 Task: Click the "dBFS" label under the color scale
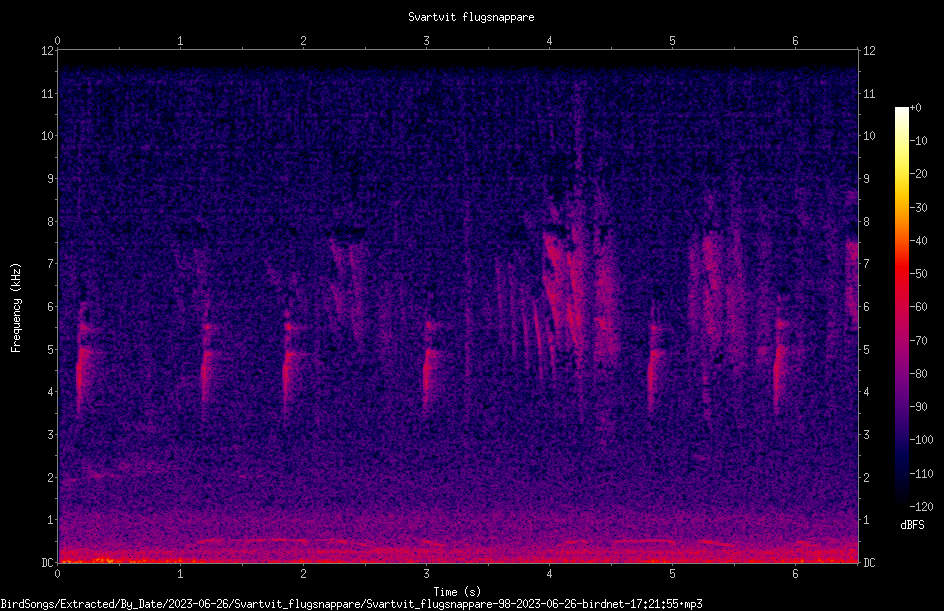point(912,525)
